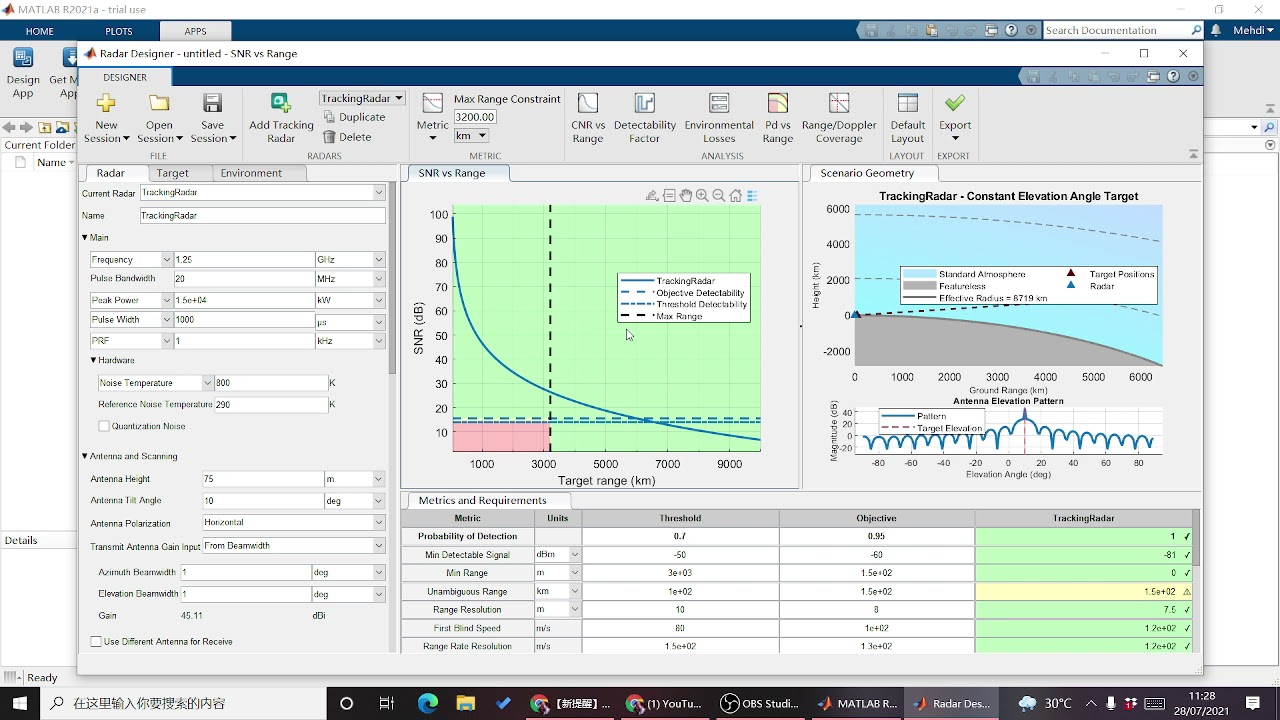Click the Azimuth Beamwidth value field
1280x720 pixels.
246,573
